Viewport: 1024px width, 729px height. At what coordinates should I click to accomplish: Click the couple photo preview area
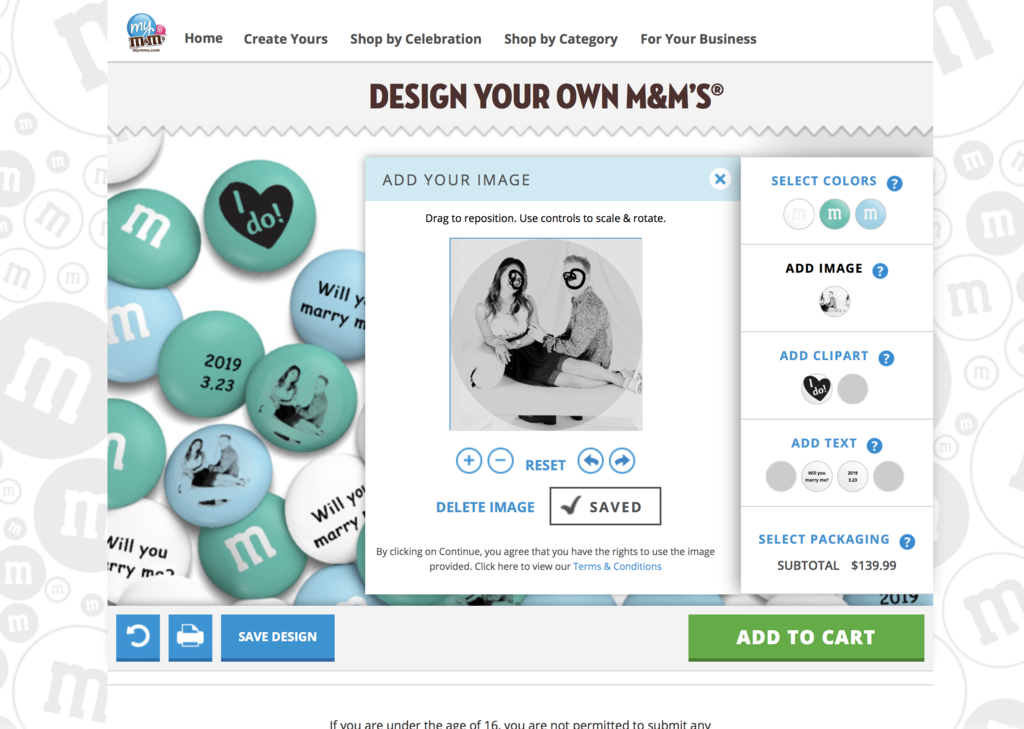(x=546, y=334)
